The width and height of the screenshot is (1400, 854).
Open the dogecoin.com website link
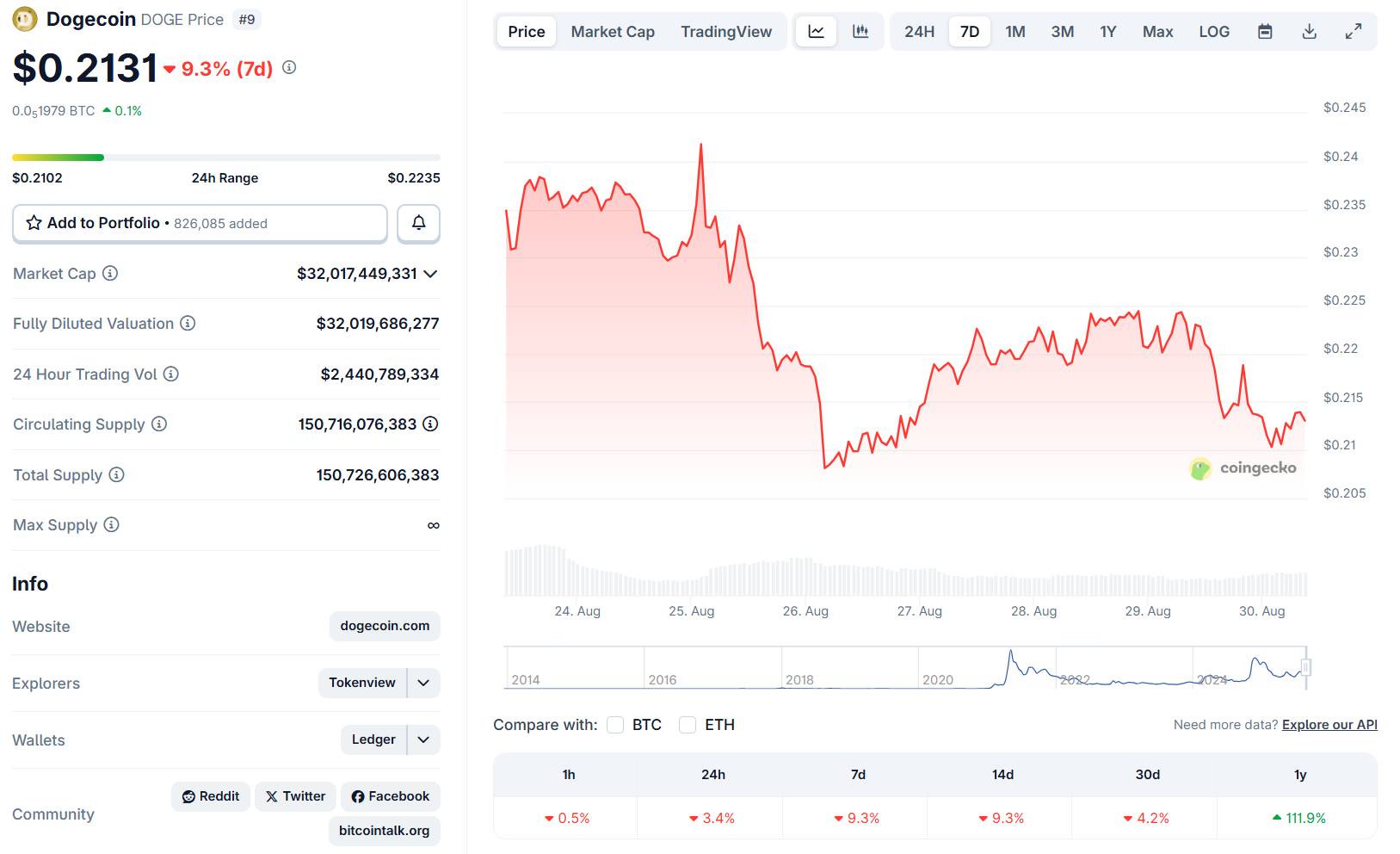[x=385, y=626]
